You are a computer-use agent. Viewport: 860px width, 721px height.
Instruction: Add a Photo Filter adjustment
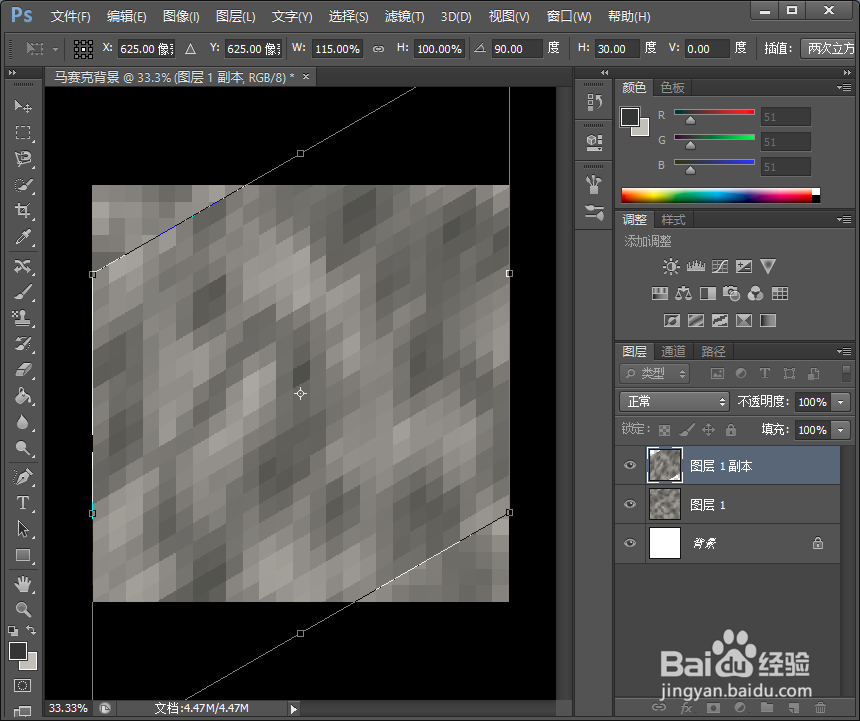731,293
